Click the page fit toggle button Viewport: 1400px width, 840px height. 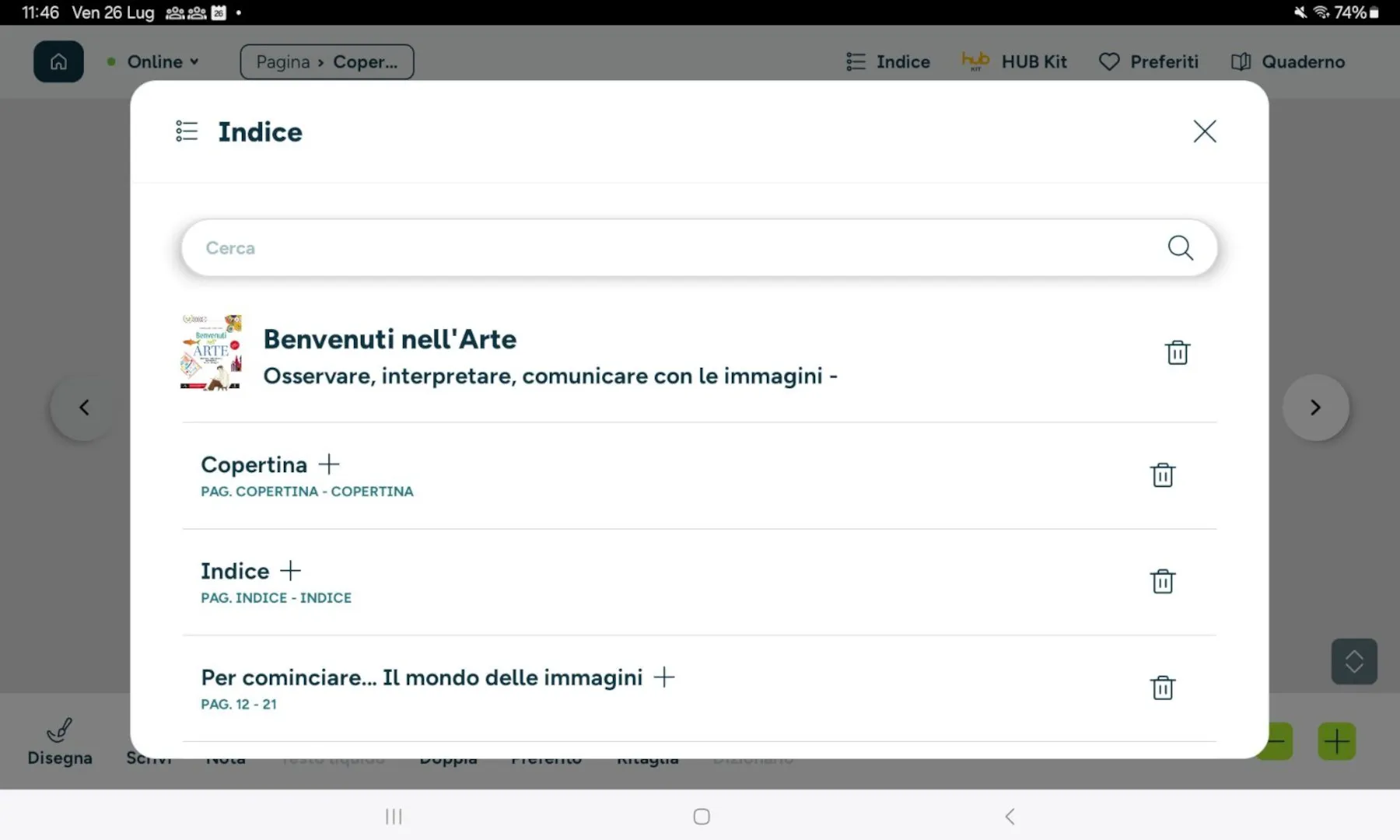tap(1354, 661)
